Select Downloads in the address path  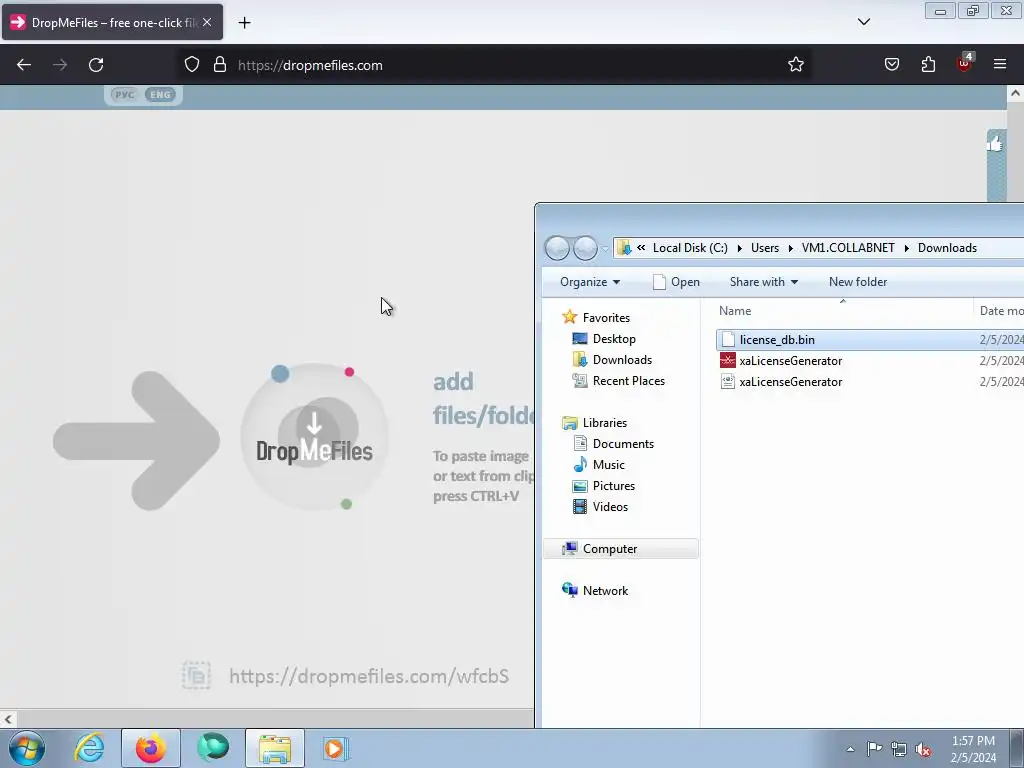[x=947, y=248]
